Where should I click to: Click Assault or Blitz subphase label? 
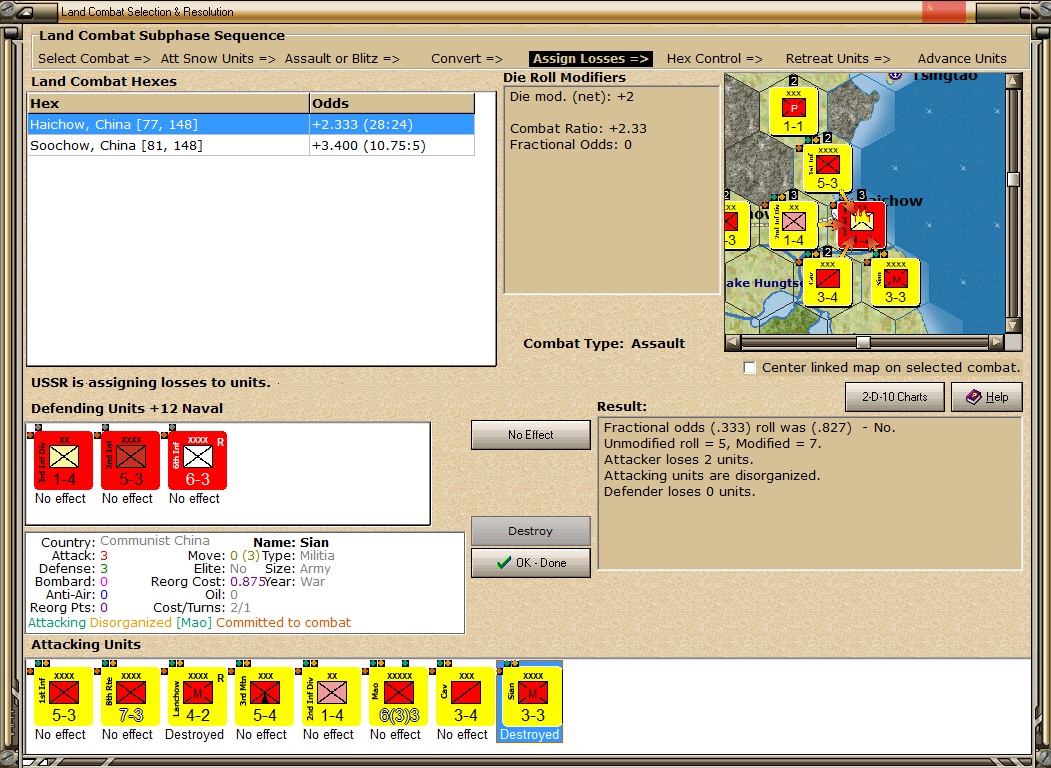(342, 58)
